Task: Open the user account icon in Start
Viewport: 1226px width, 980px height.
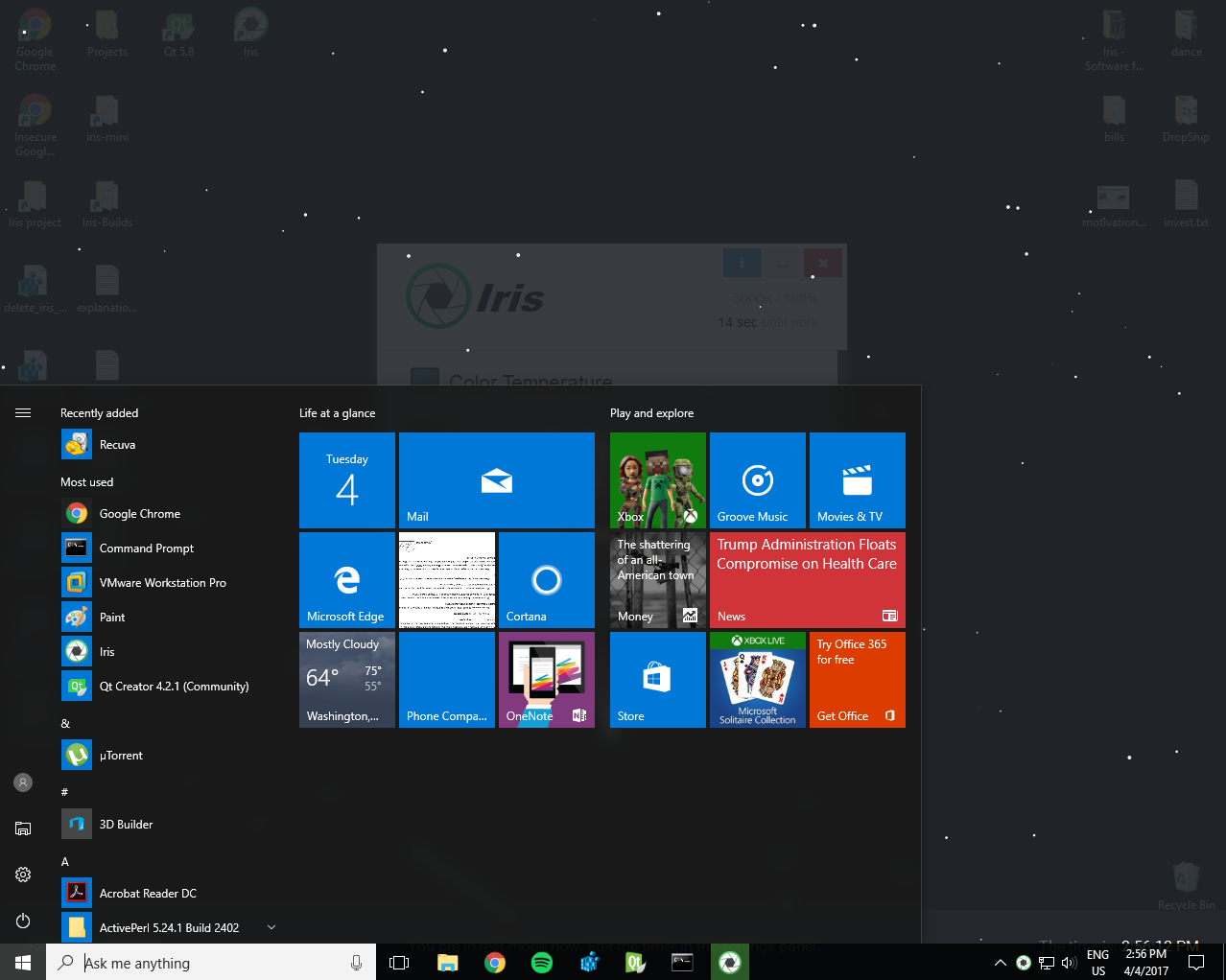Action: (23, 782)
